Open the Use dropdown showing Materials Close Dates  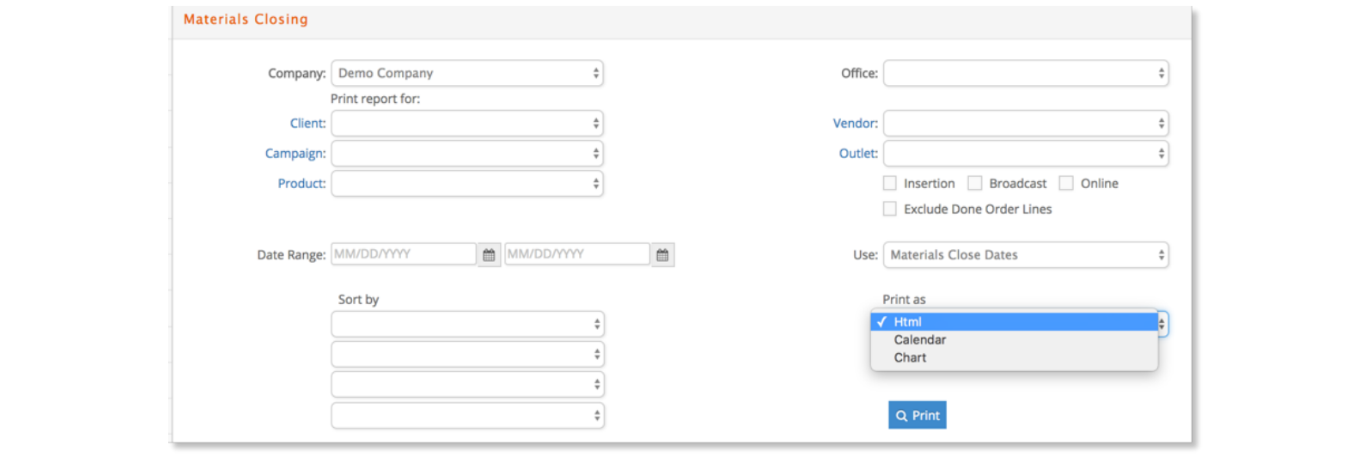pos(1026,255)
